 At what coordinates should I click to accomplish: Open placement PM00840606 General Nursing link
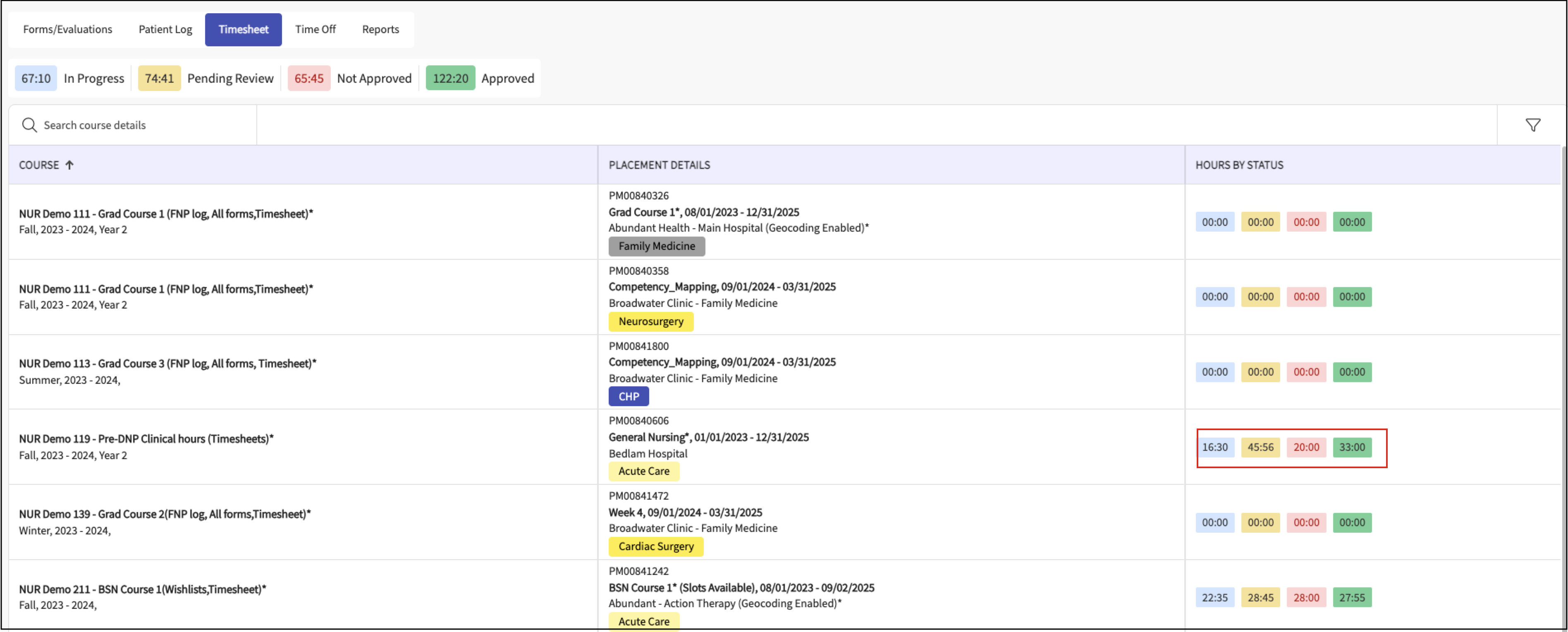pos(708,436)
